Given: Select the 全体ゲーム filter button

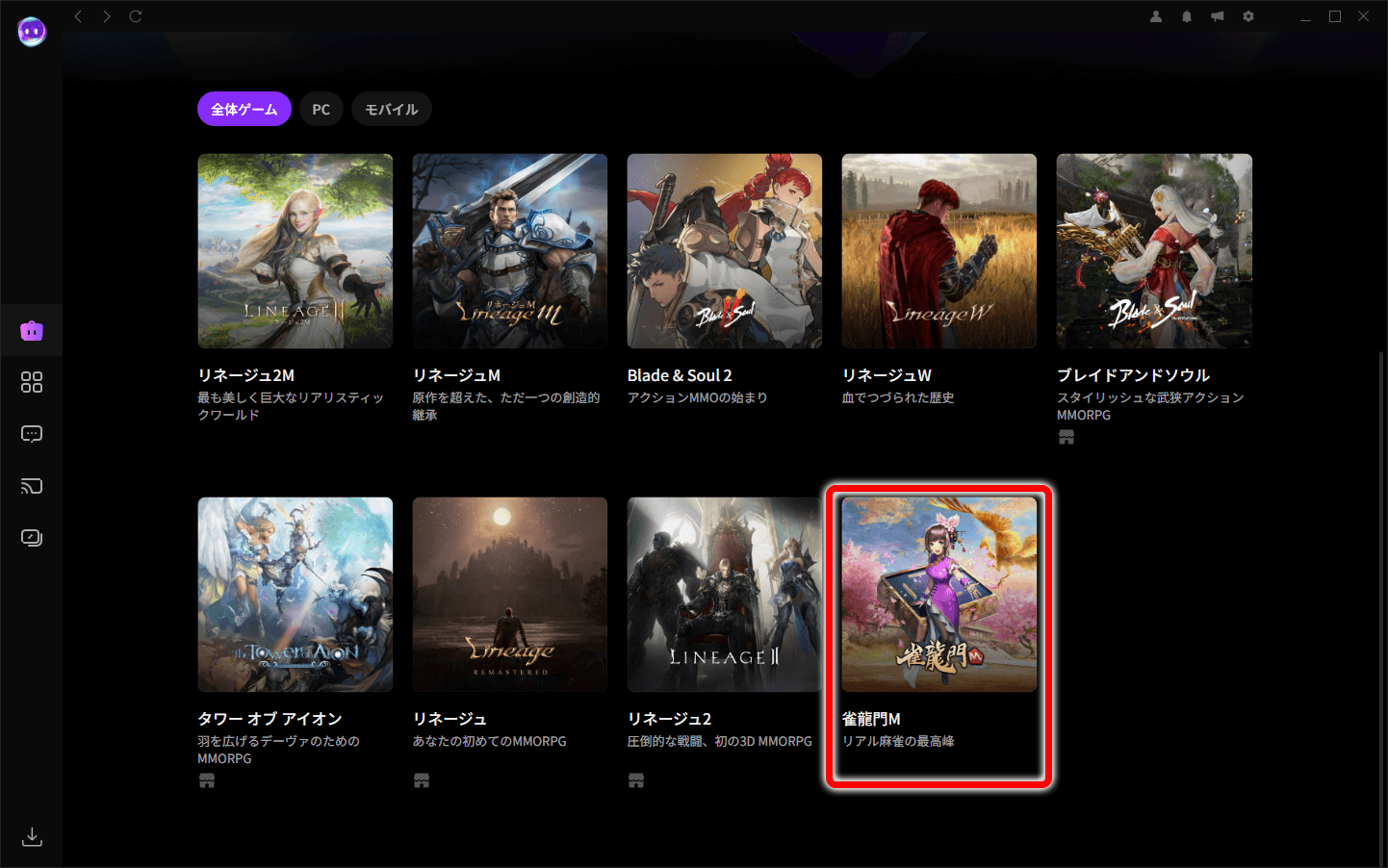Looking at the screenshot, I should 244,110.
